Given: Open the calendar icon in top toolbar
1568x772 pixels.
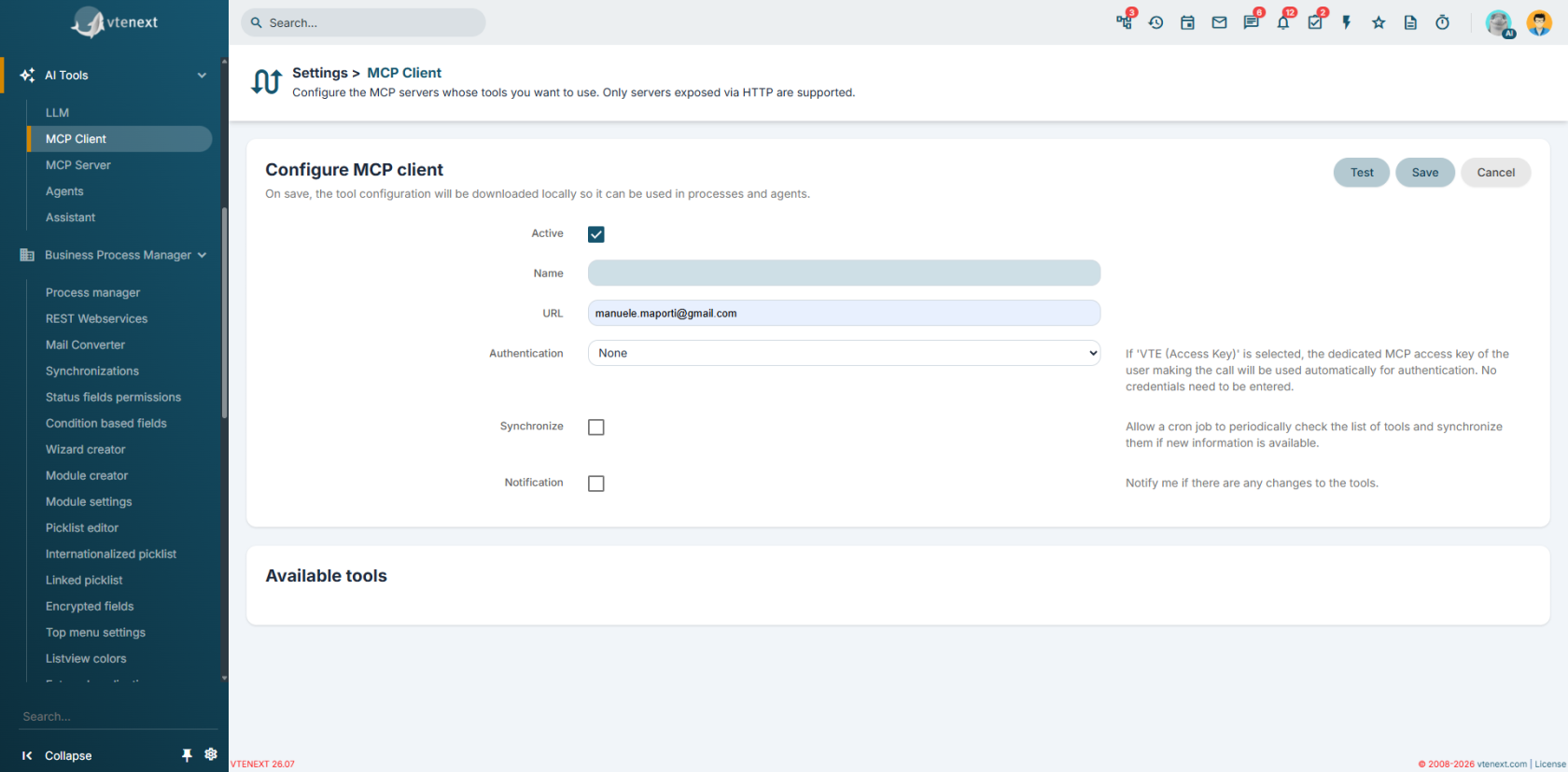Looking at the screenshot, I should [1187, 22].
